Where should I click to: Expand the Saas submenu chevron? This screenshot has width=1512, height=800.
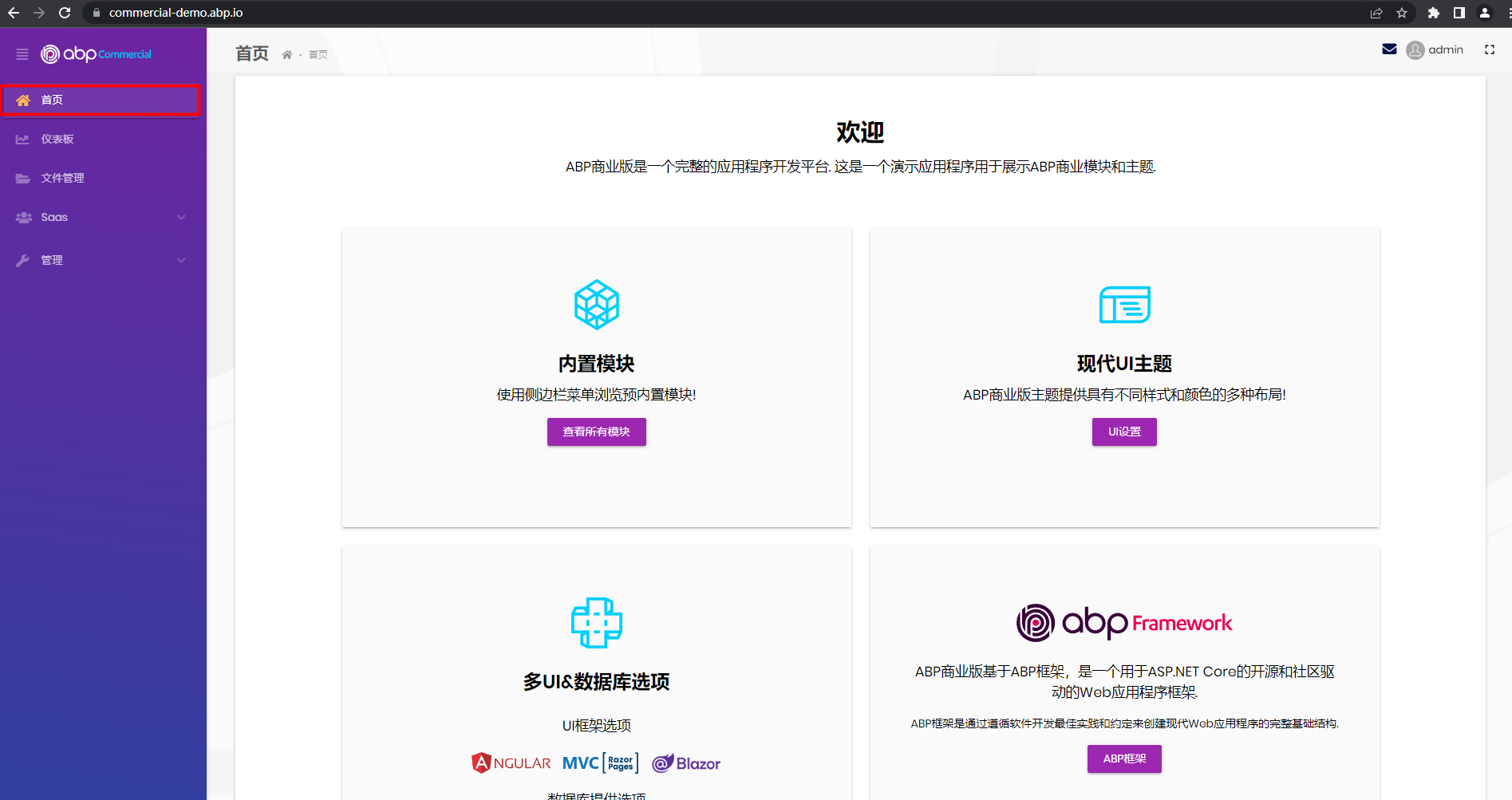[x=181, y=217]
